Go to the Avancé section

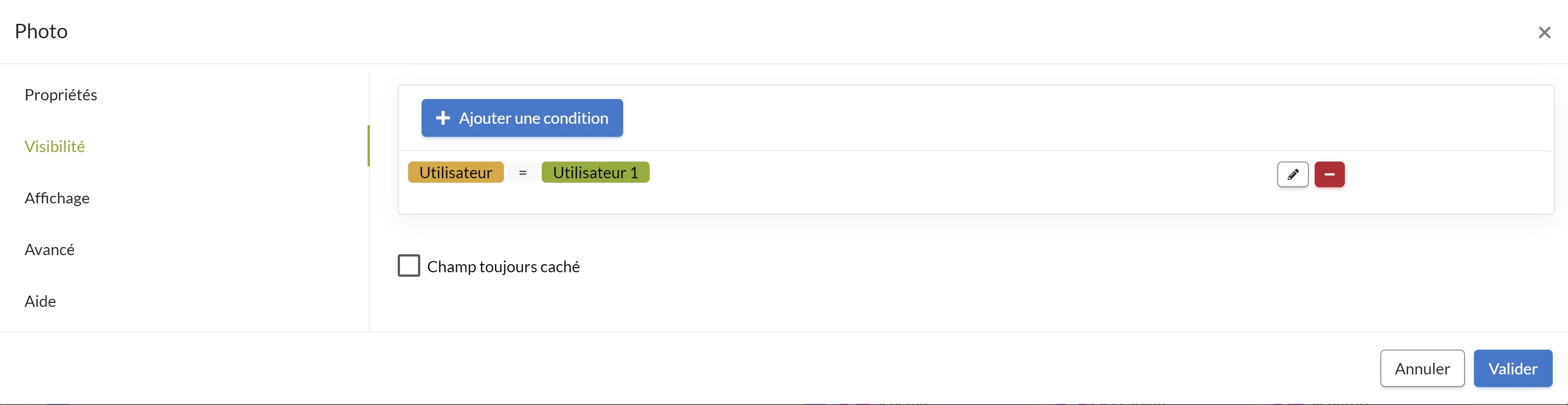coord(49,250)
